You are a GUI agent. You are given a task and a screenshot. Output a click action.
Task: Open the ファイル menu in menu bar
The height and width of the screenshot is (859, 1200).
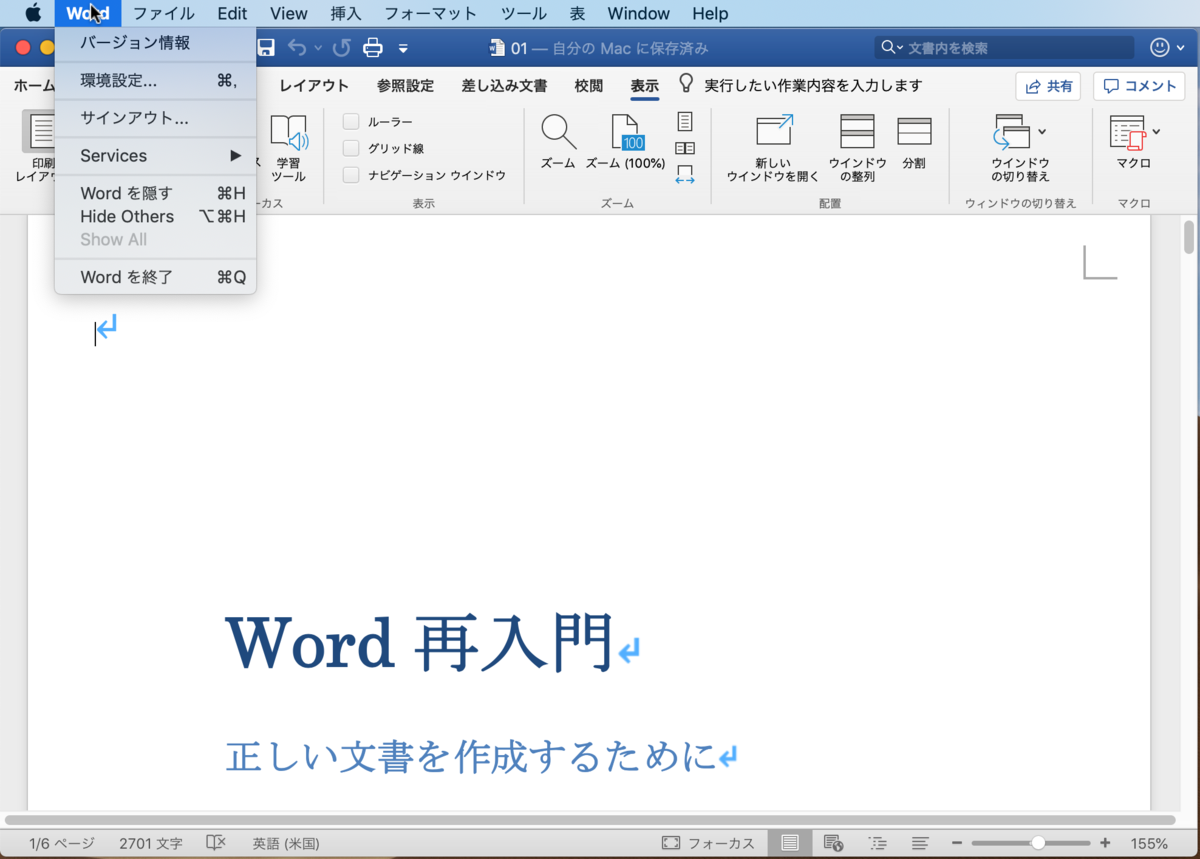[x=164, y=13]
